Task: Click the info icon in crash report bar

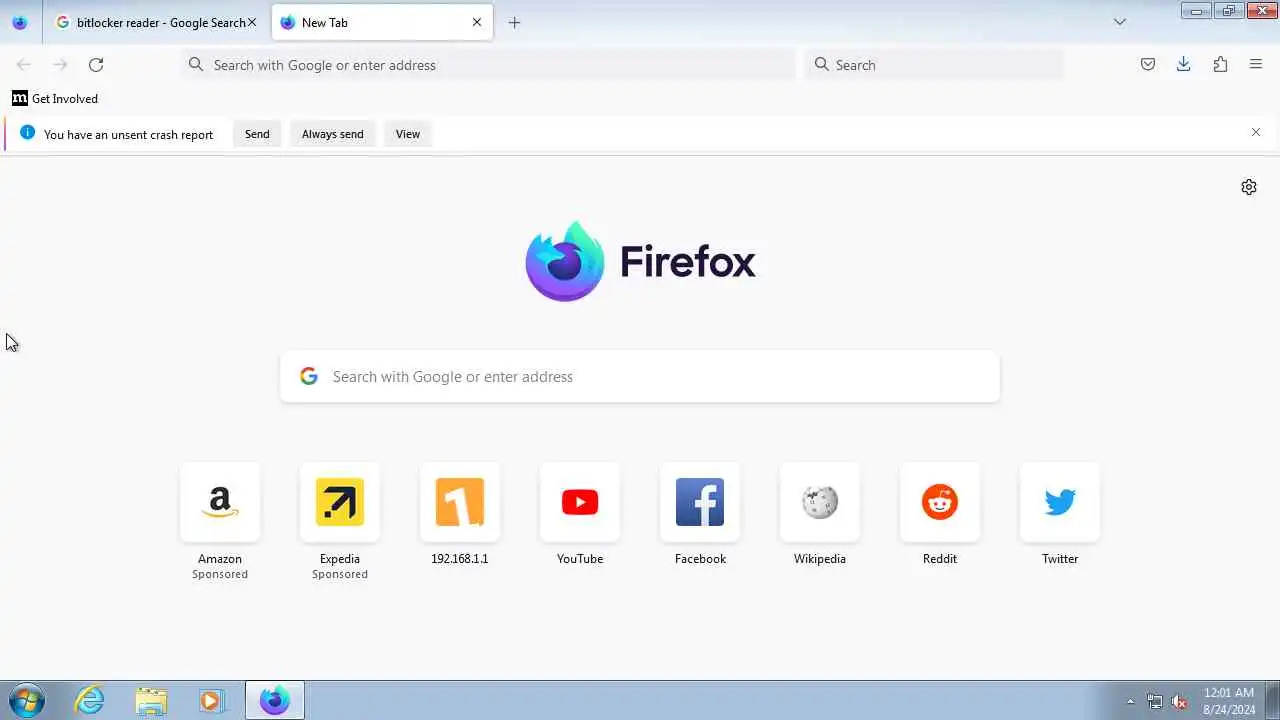Action: (x=27, y=133)
